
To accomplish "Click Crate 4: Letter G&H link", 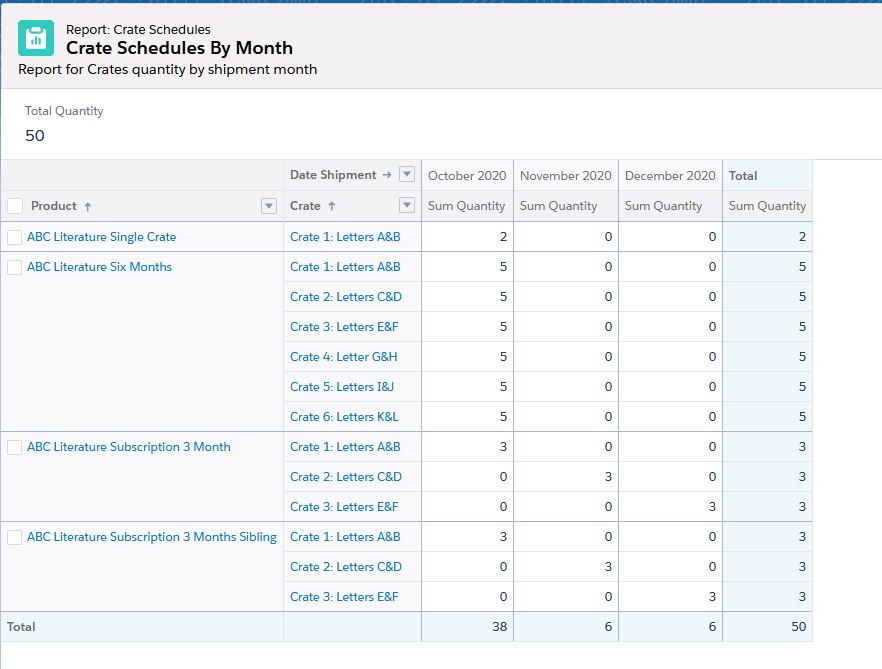I will click(x=343, y=357).
